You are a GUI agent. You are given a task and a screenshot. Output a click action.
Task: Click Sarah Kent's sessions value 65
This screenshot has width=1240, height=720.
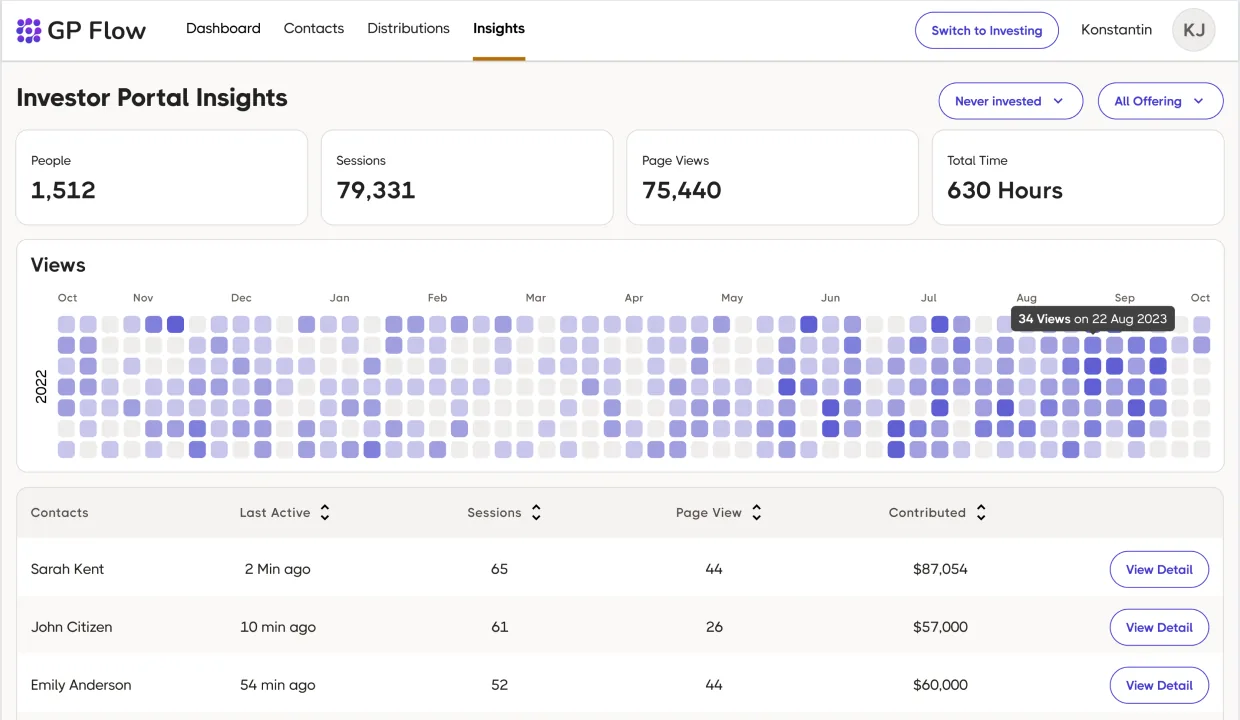click(499, 569)
